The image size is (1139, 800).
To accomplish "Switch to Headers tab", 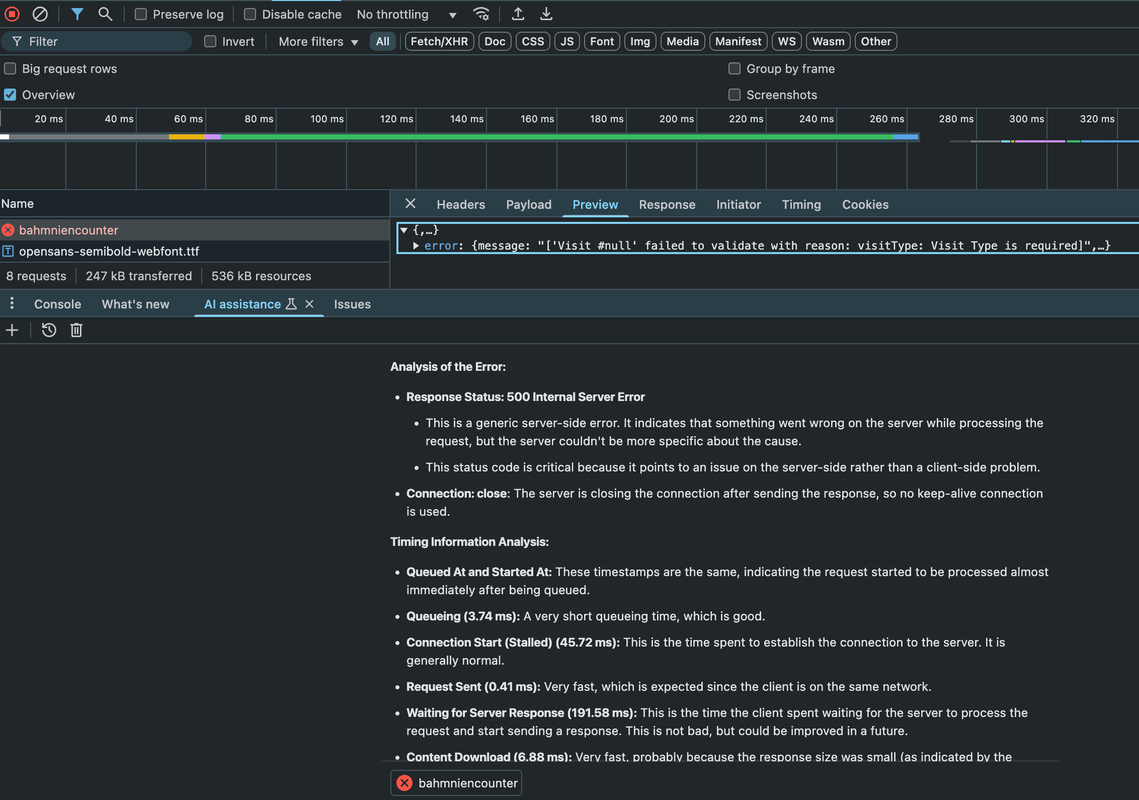I will pyautogui.click(x=461, y=204).
